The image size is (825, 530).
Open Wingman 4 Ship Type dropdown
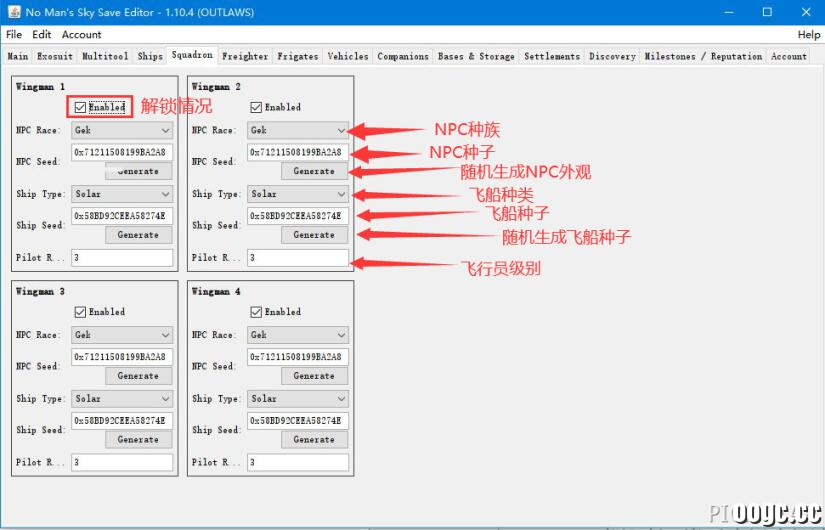click(x=297, y=398)
